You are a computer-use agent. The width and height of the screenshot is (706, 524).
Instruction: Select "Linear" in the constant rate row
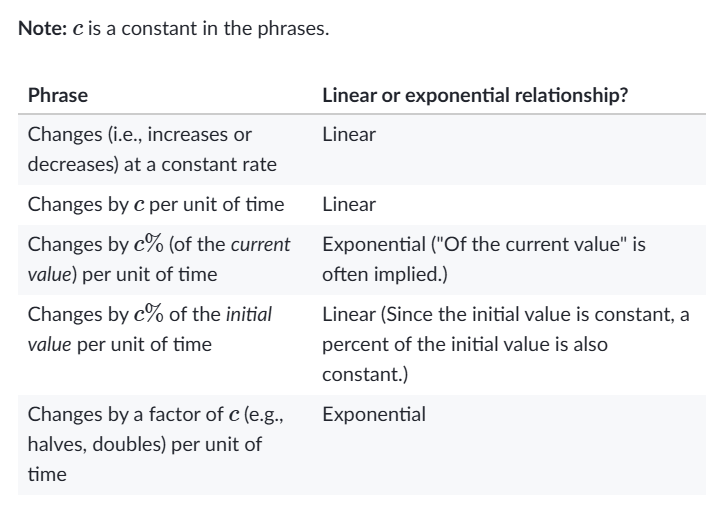[349, 134]
